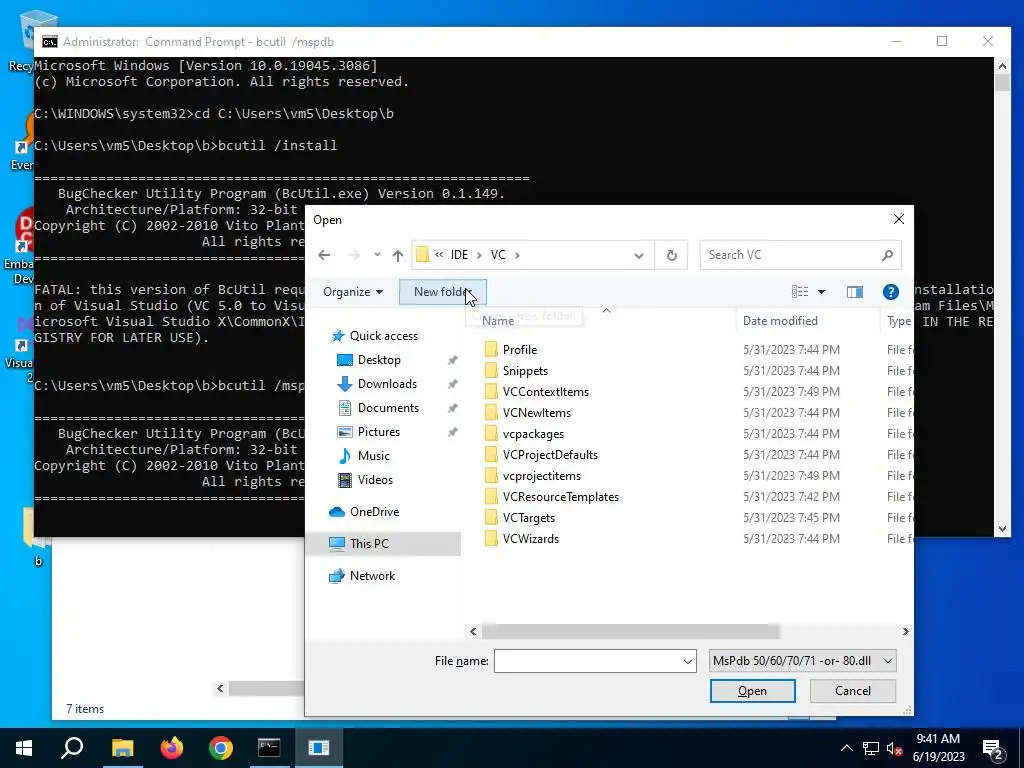Sort by Date modified column
Viewport: 1024px width, 768px height.
780,321
